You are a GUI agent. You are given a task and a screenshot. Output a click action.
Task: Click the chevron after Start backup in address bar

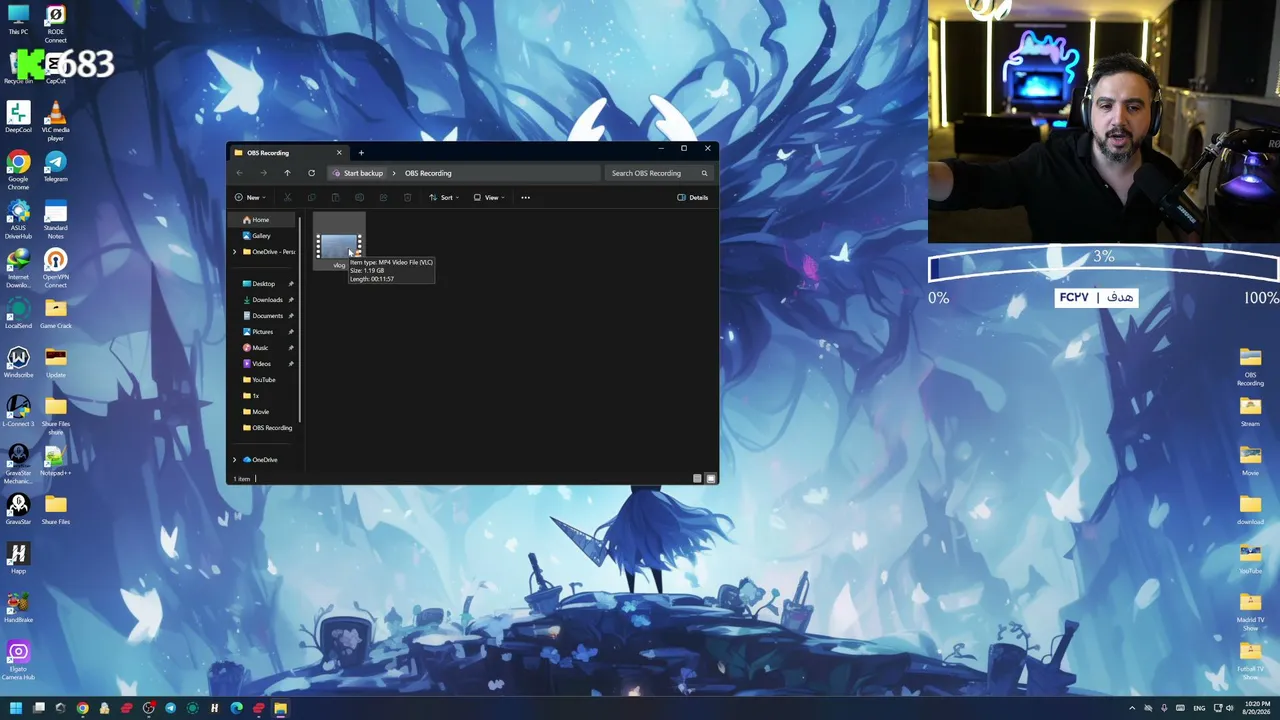coord(394,173)
